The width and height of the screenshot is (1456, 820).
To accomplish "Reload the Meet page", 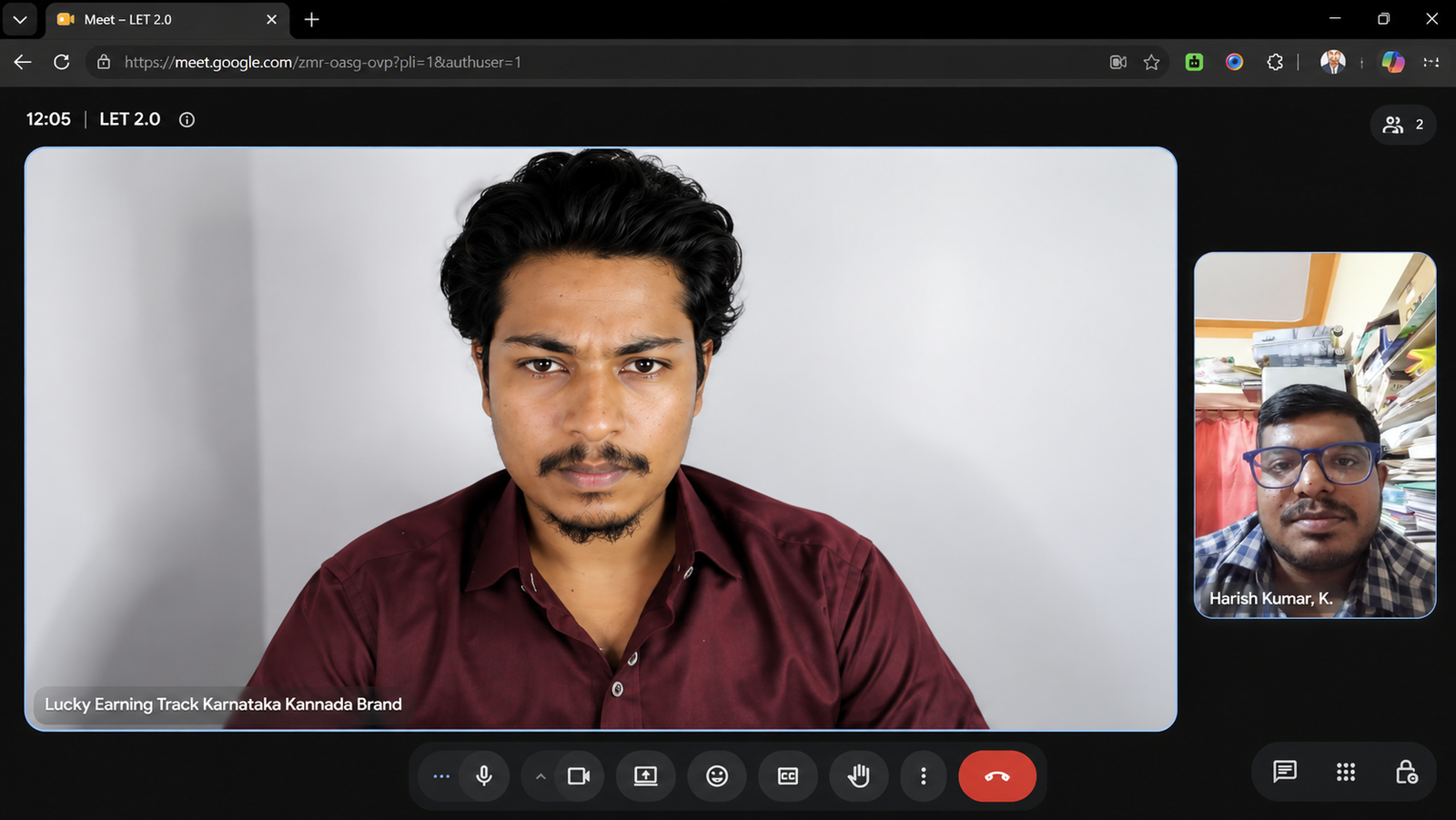I will 62,62.
